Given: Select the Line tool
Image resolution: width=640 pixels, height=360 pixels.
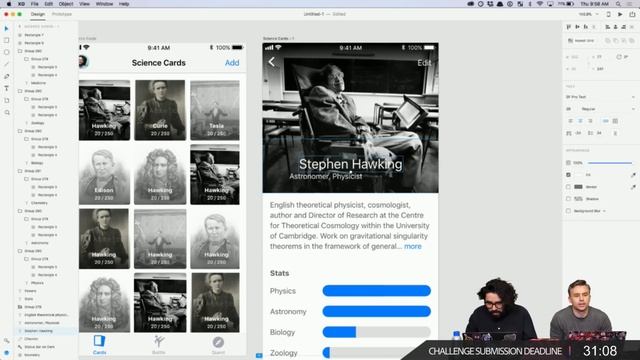Looking at the screenshot, I should point(6,64).
